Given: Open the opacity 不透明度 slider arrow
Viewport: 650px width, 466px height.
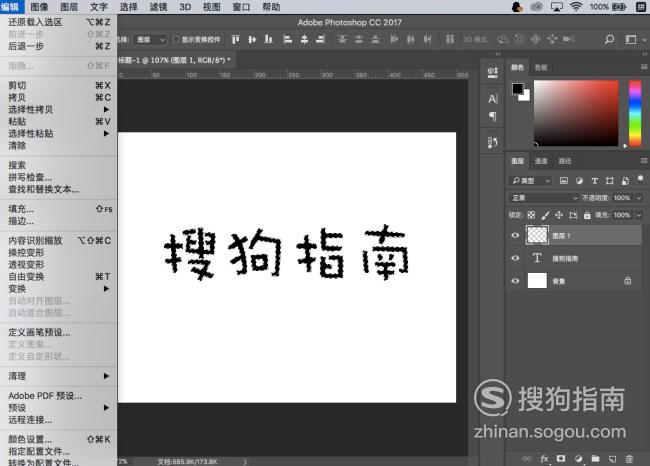Looking at the screenshot, I should 639,198.
